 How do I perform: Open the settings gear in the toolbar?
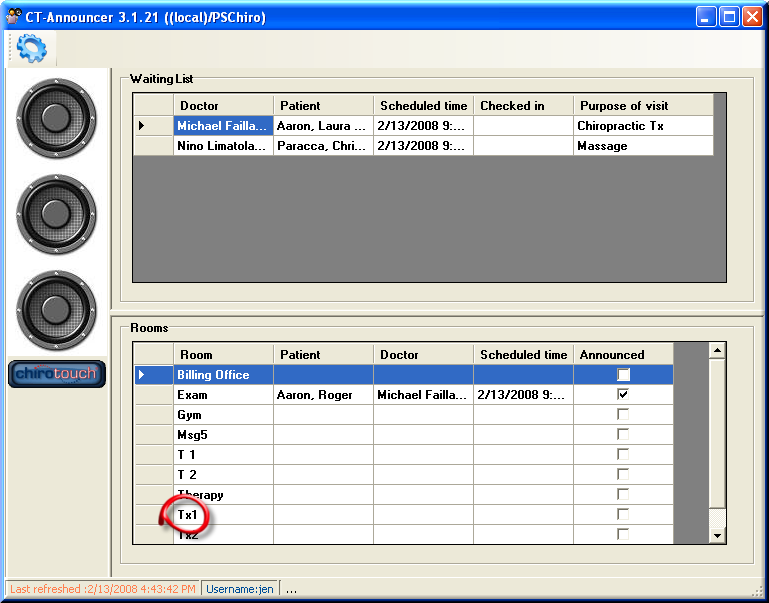pyautogui.click(x=32, y=47)
